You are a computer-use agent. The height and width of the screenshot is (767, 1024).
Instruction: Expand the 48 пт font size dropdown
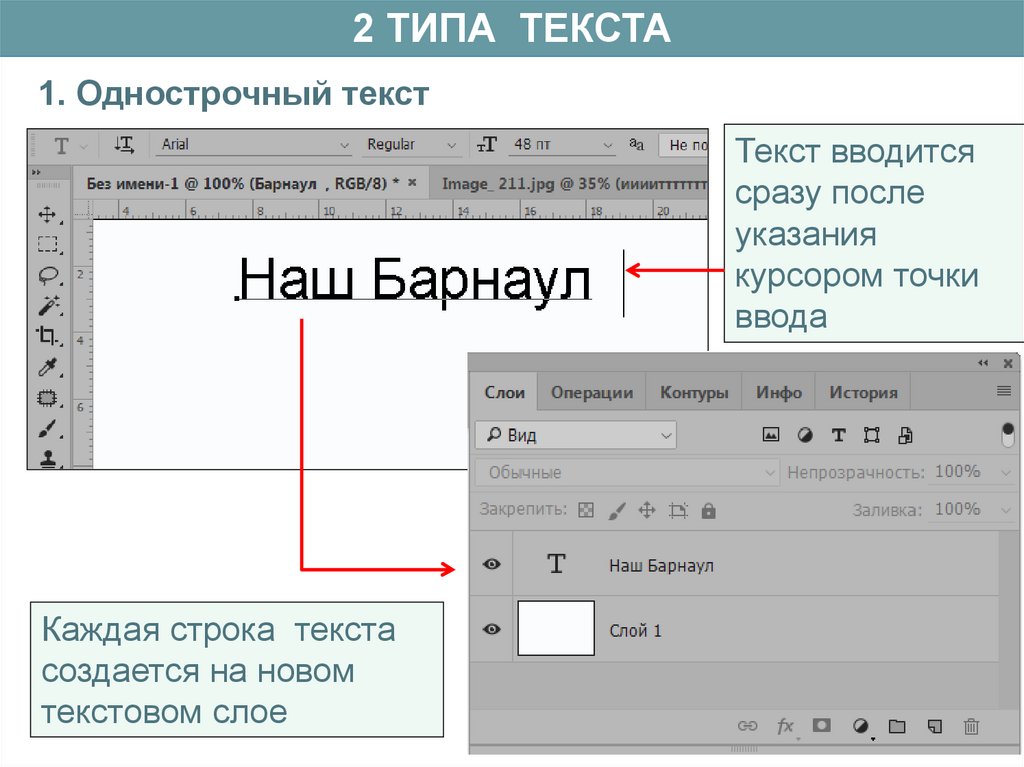coord(562,145)
